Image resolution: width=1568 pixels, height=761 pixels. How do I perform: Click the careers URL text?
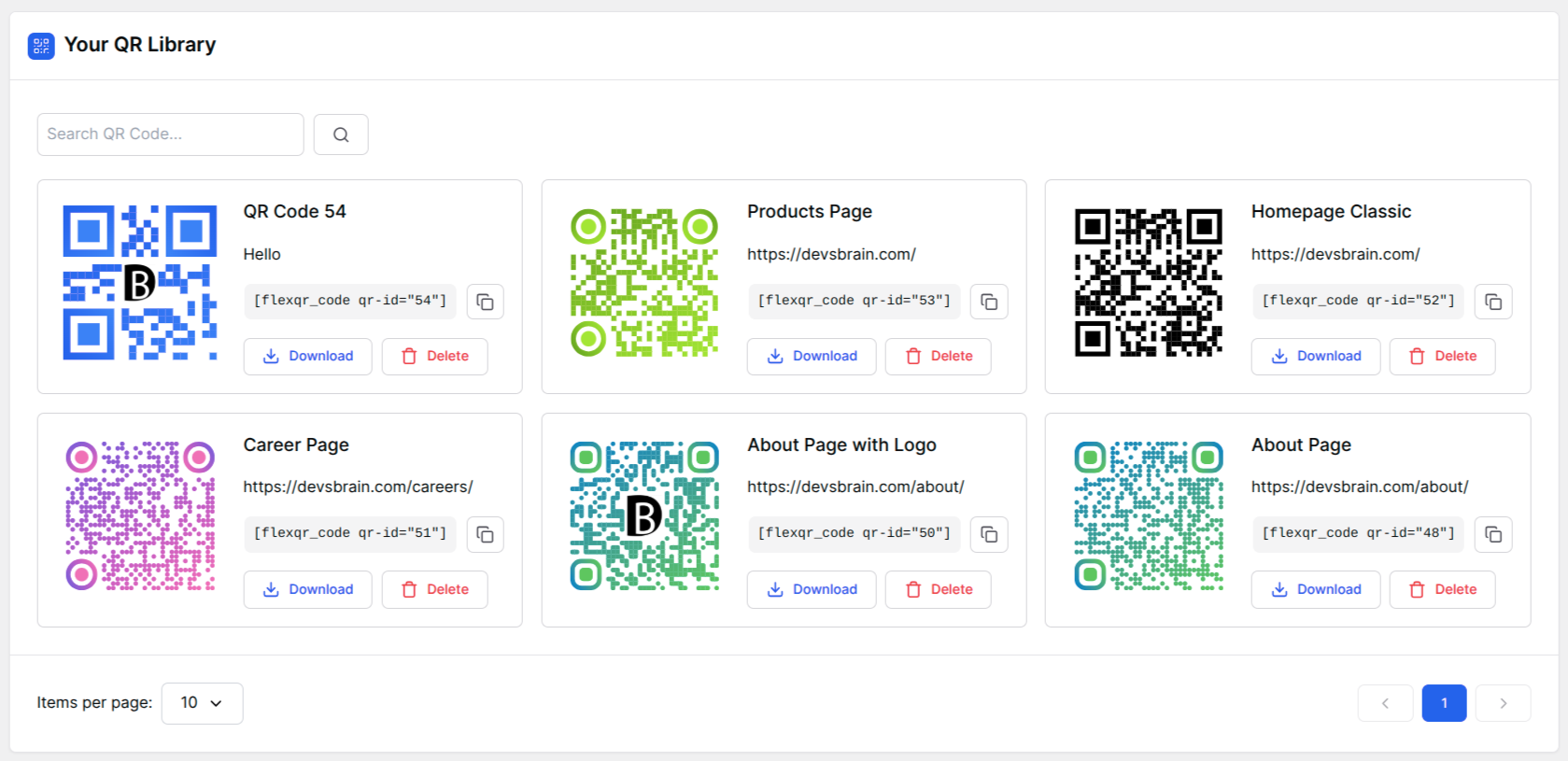pos(359,487)
